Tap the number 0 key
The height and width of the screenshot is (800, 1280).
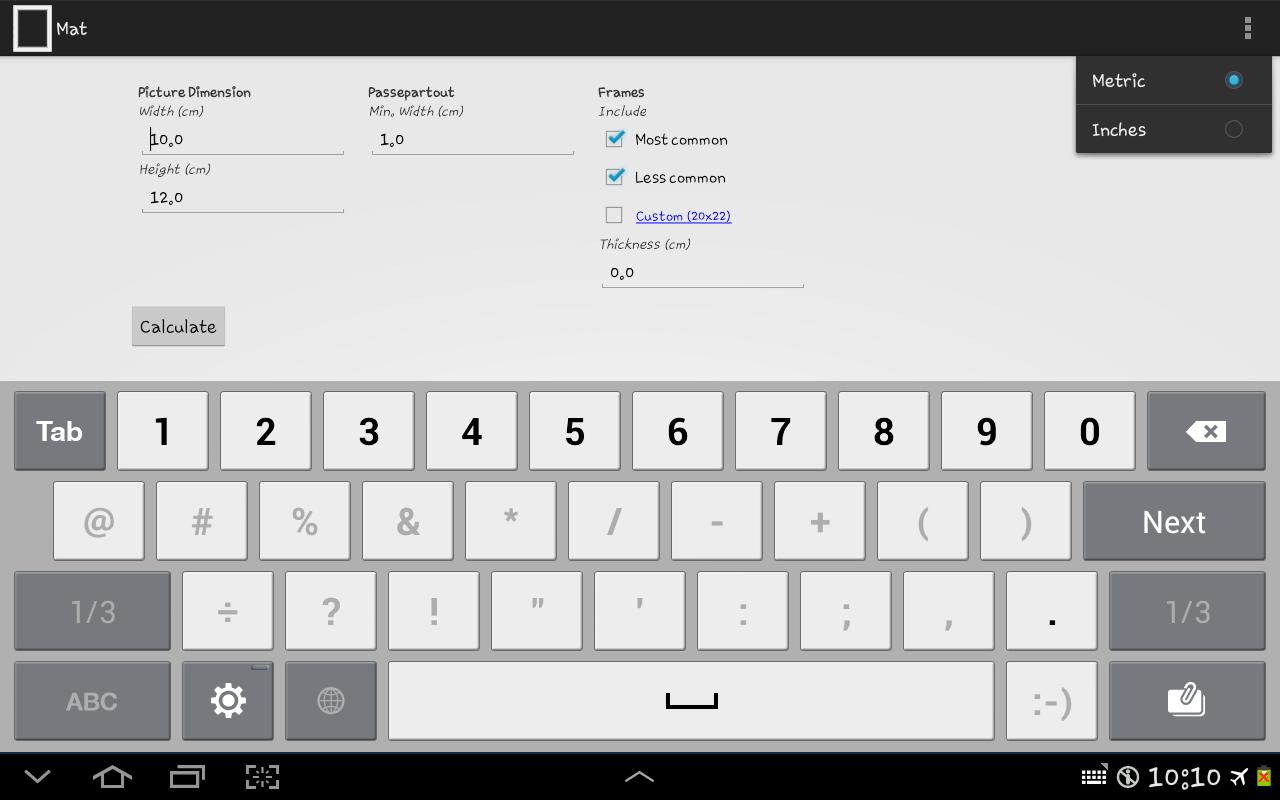coord(1089,431)
